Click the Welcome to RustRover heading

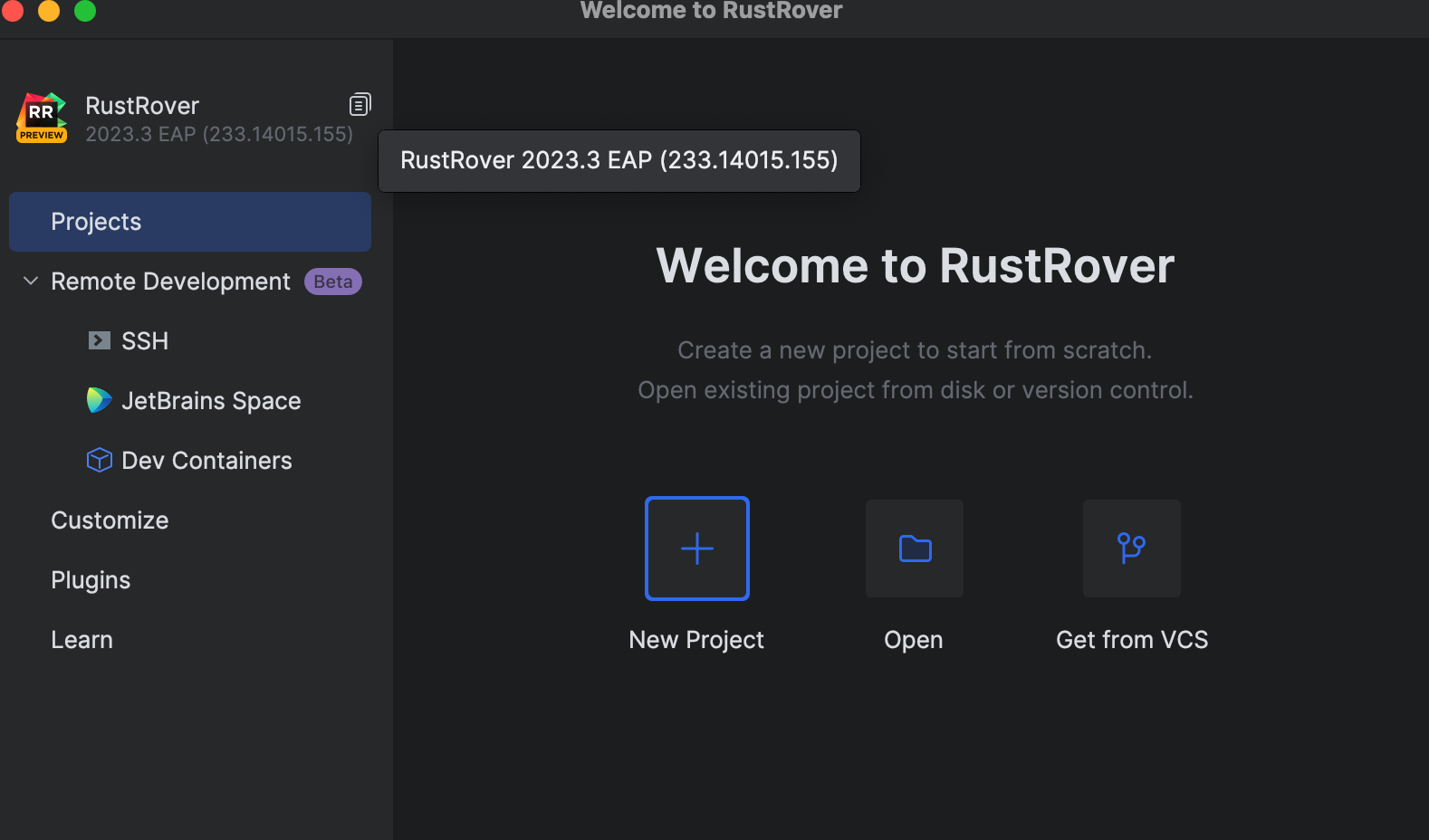pos(916,266)
